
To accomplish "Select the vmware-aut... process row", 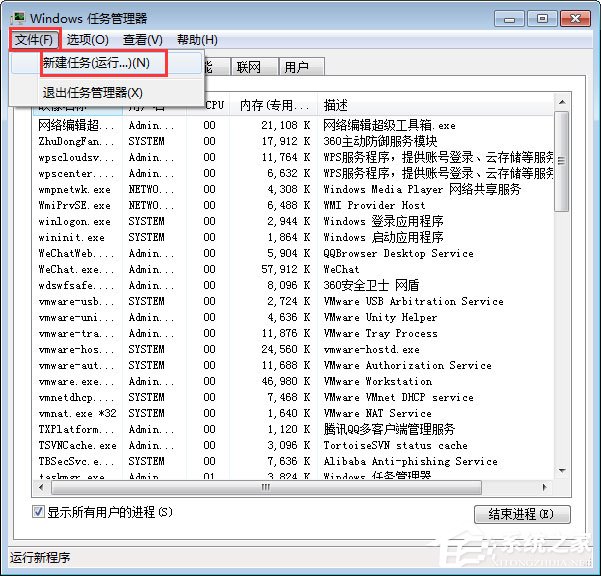I will 293,365.
